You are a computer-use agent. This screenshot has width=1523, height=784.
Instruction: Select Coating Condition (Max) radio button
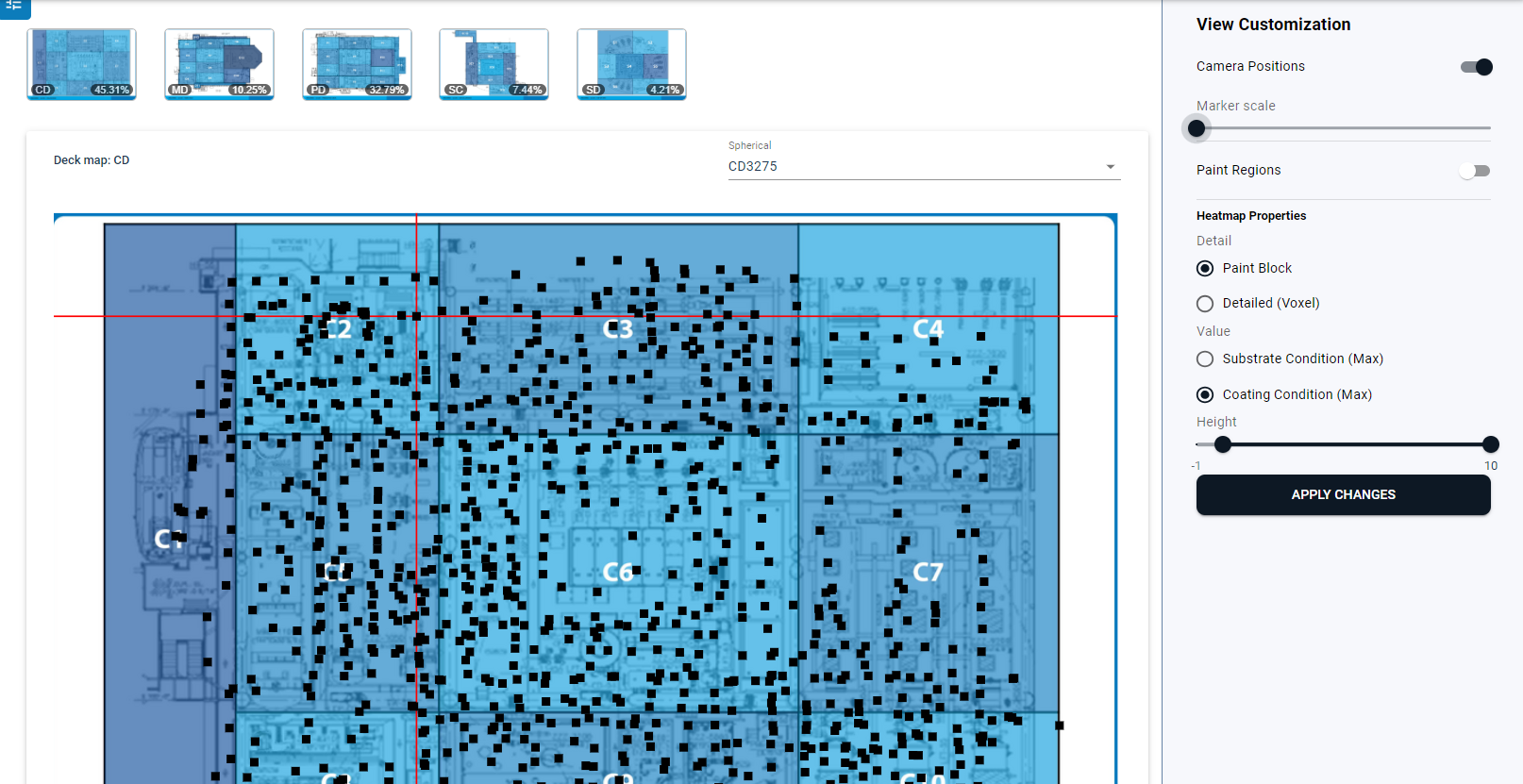pos(1205,395)
